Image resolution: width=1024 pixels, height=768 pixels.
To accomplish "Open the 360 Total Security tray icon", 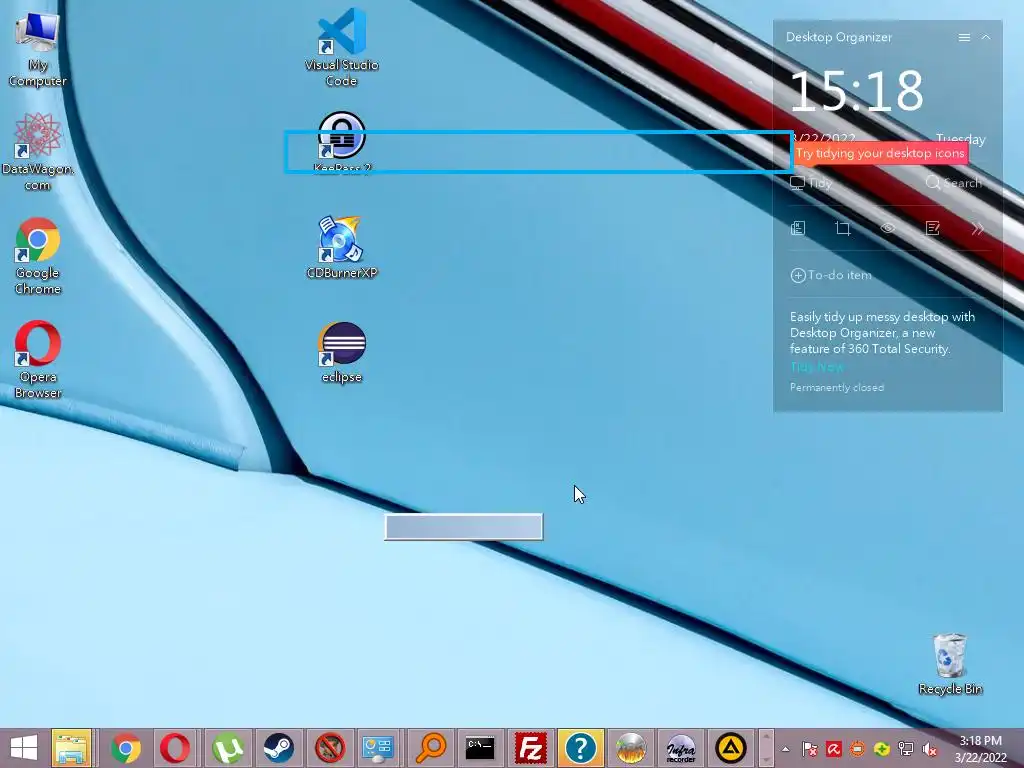I will click(x=882, y=749).
